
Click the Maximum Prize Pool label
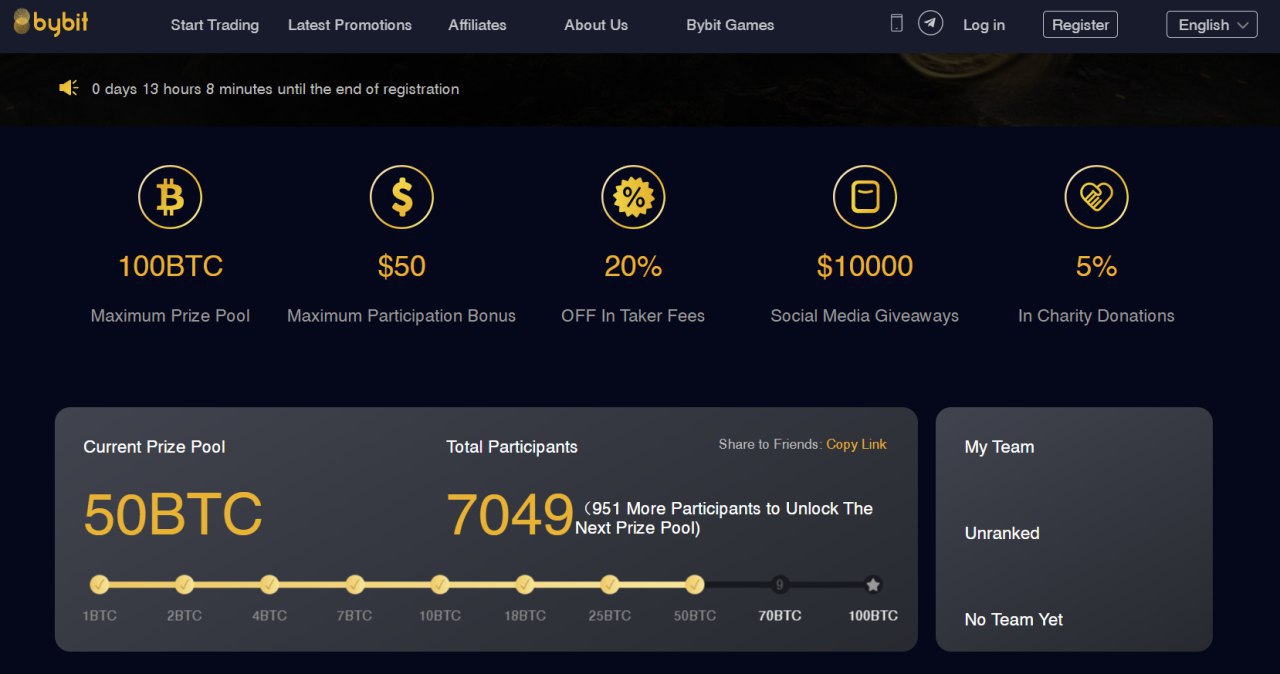pyautogui.click(x=170, y=316)
